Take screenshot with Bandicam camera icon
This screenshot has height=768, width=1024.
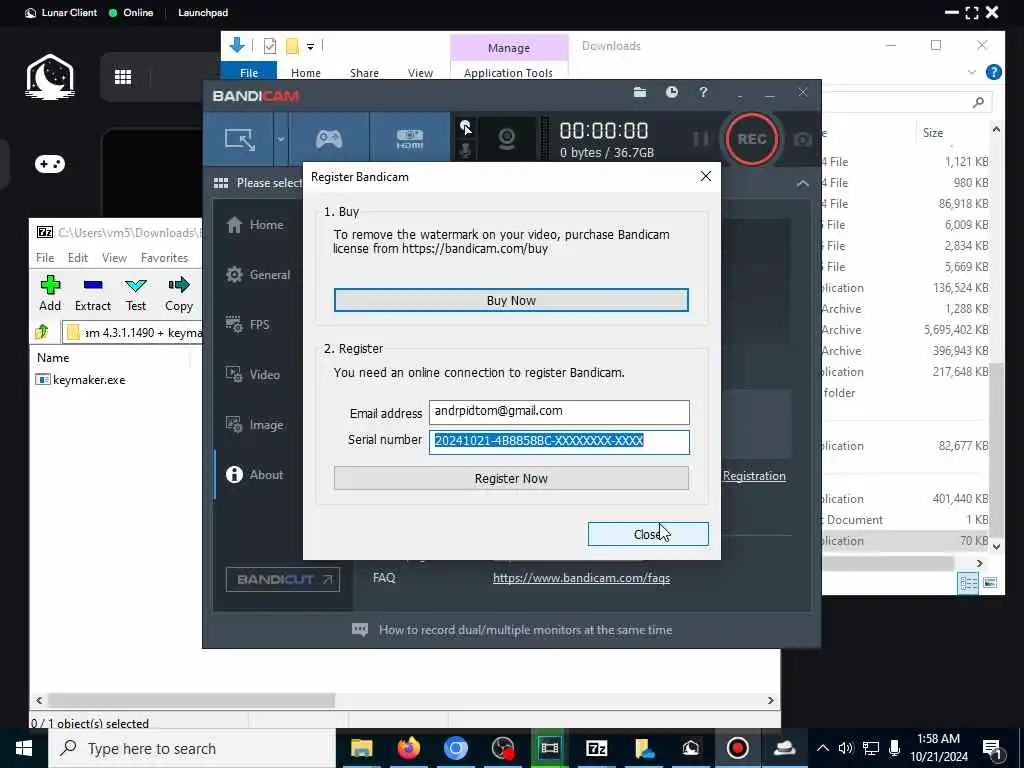point(803,139)
